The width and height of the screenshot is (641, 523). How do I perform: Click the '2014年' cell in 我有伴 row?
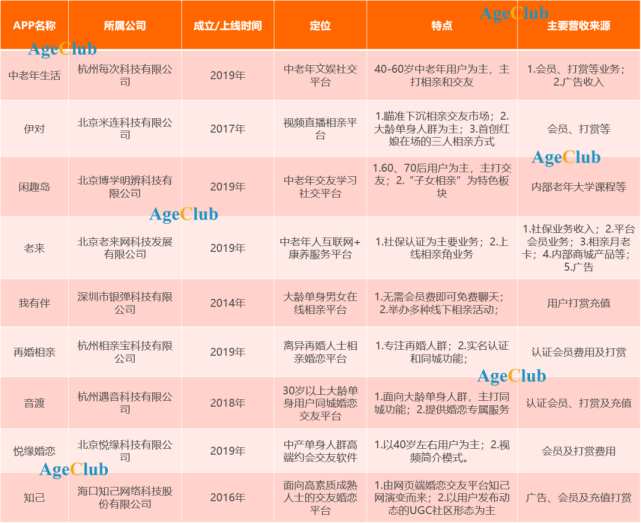click(228, 303)
